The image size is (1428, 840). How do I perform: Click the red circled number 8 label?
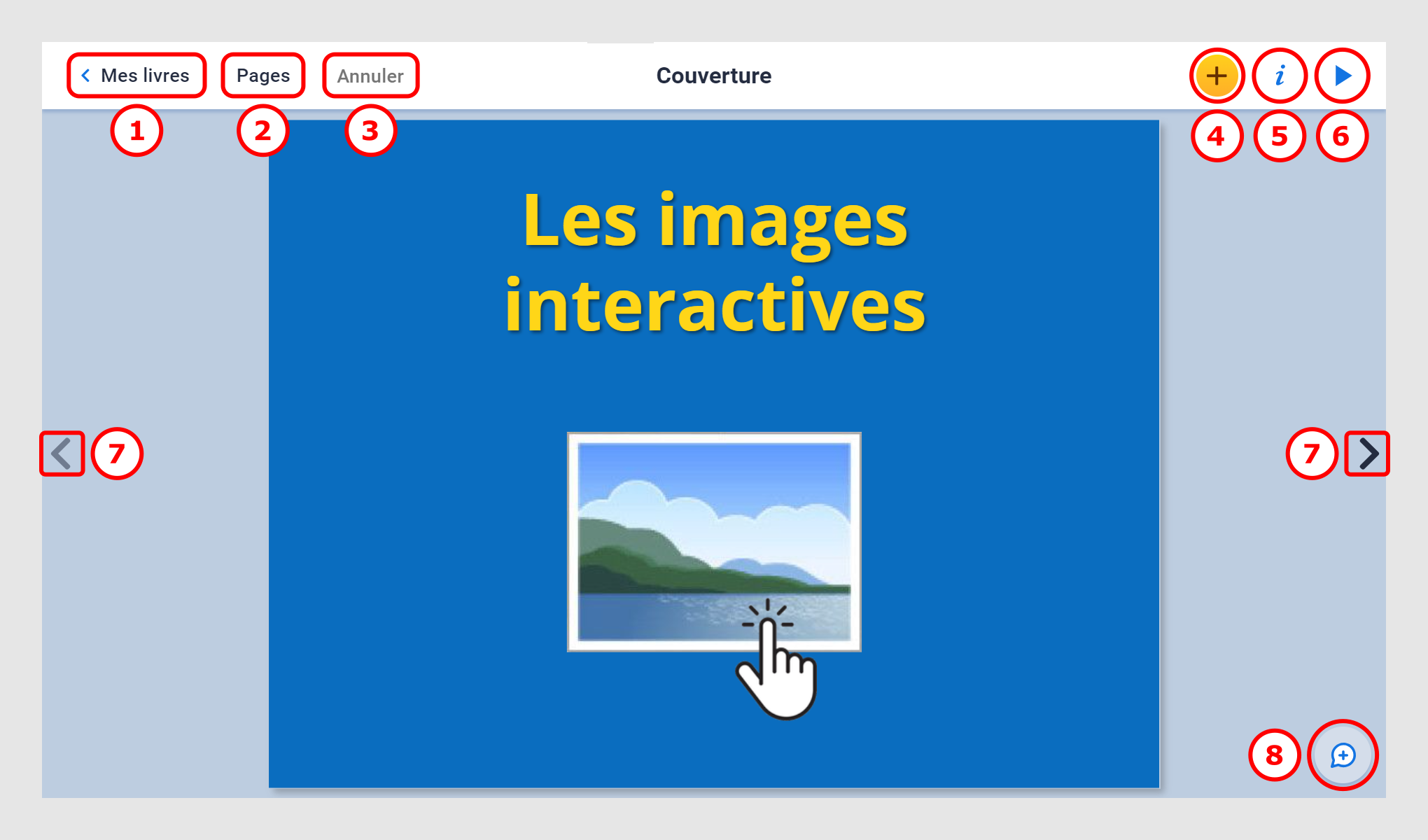[x=1274, y=755]
